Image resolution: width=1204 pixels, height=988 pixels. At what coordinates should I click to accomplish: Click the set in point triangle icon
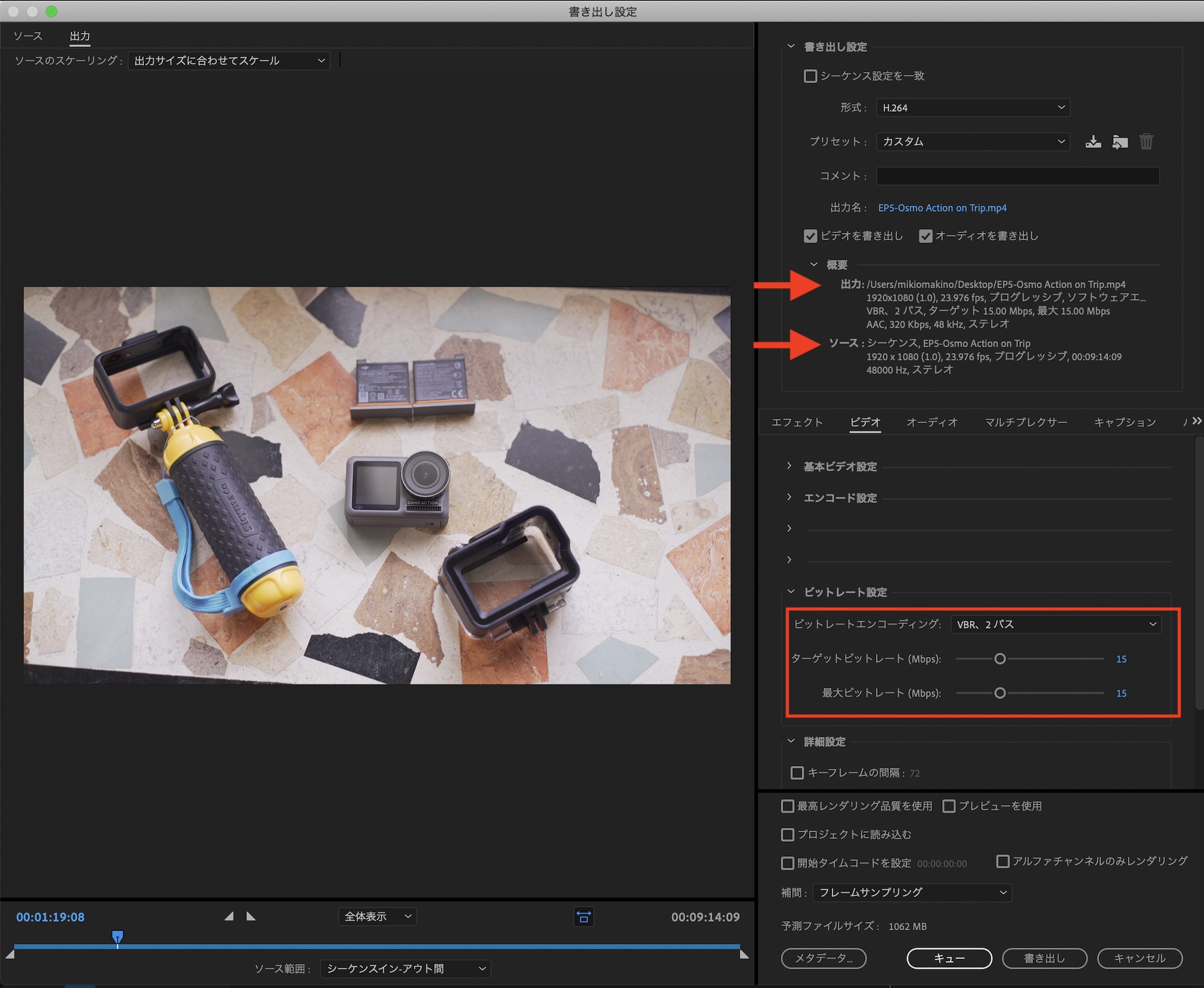229,916
